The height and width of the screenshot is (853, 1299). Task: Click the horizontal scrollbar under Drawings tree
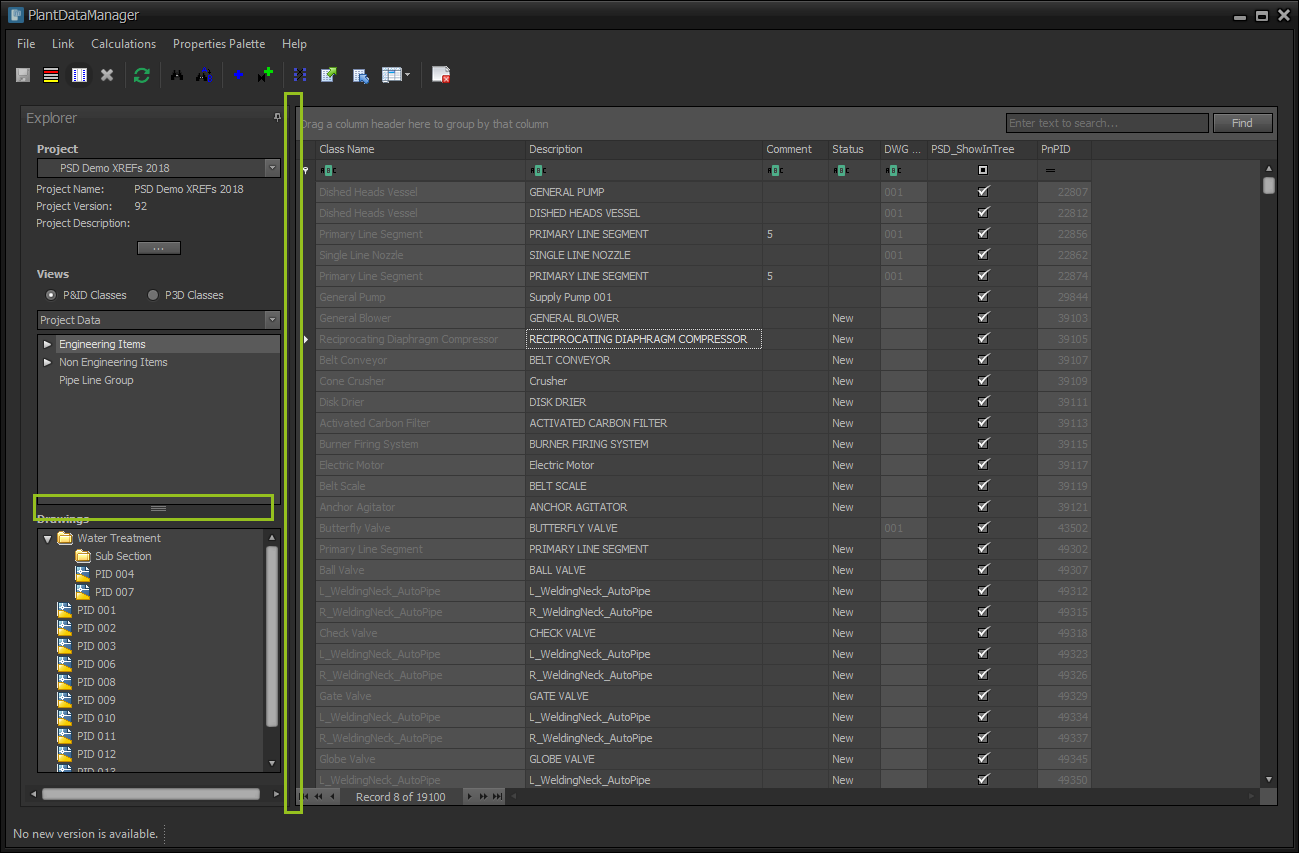pyautogui.click(x=150, y=794)
